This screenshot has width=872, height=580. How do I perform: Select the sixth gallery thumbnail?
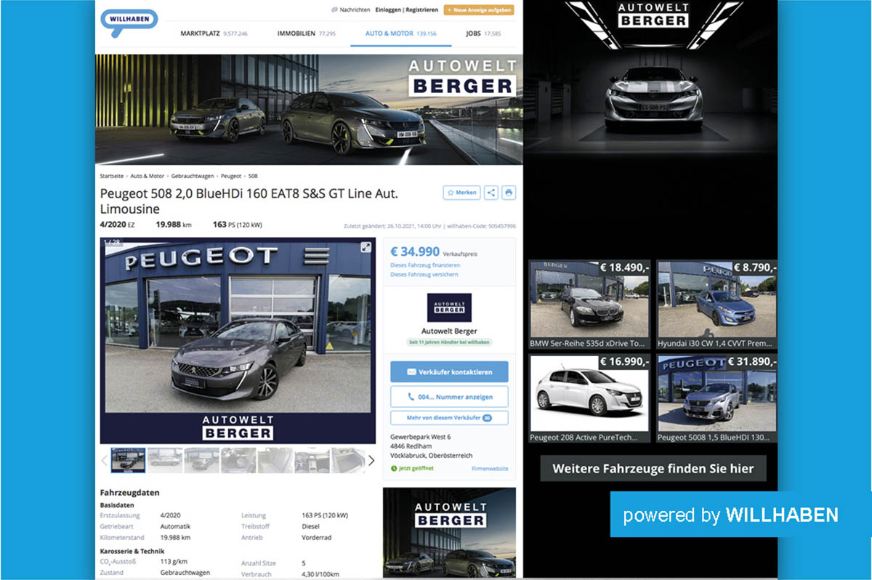[312, 460]
